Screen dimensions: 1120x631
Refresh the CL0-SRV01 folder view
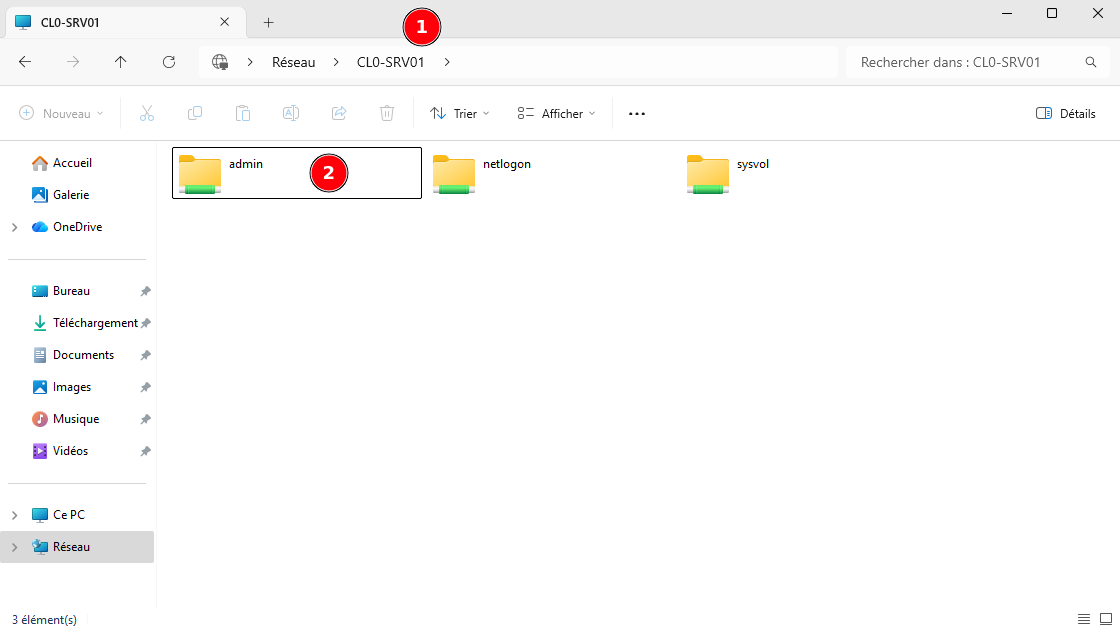pyautogui.click(x=169, y=62)
